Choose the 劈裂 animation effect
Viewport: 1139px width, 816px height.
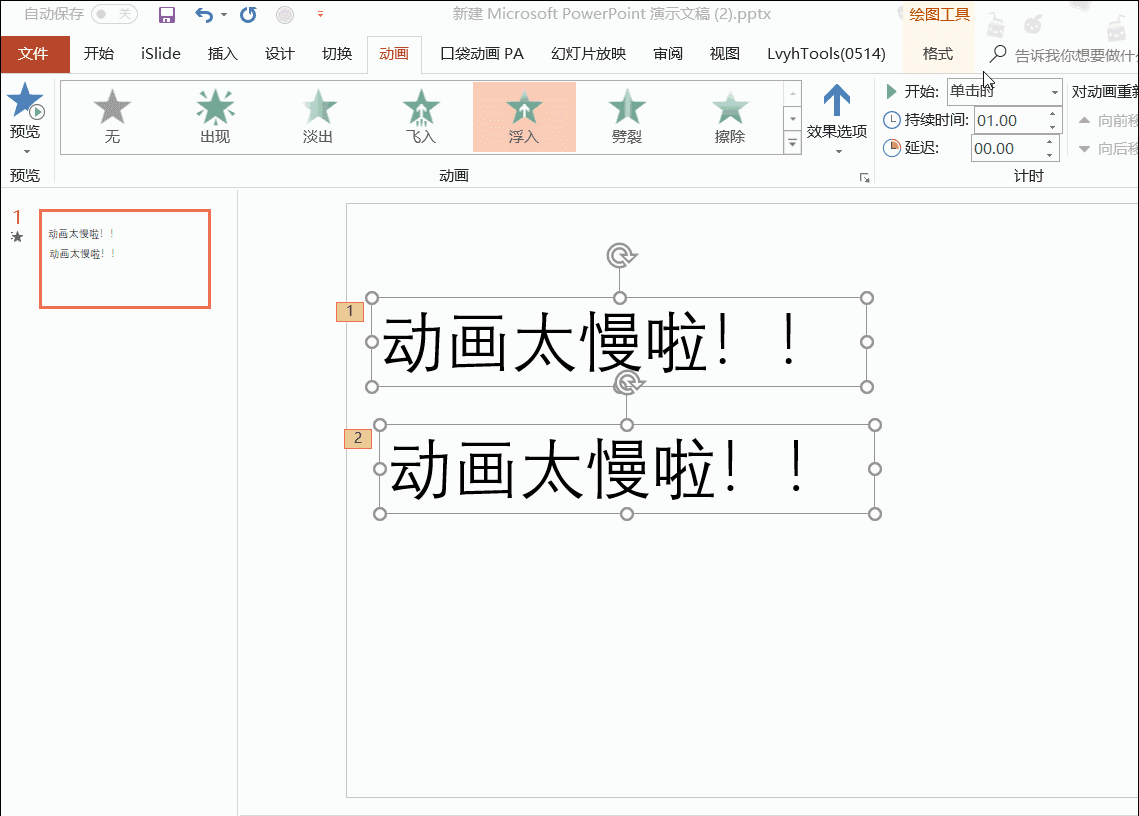click(627, 117)
